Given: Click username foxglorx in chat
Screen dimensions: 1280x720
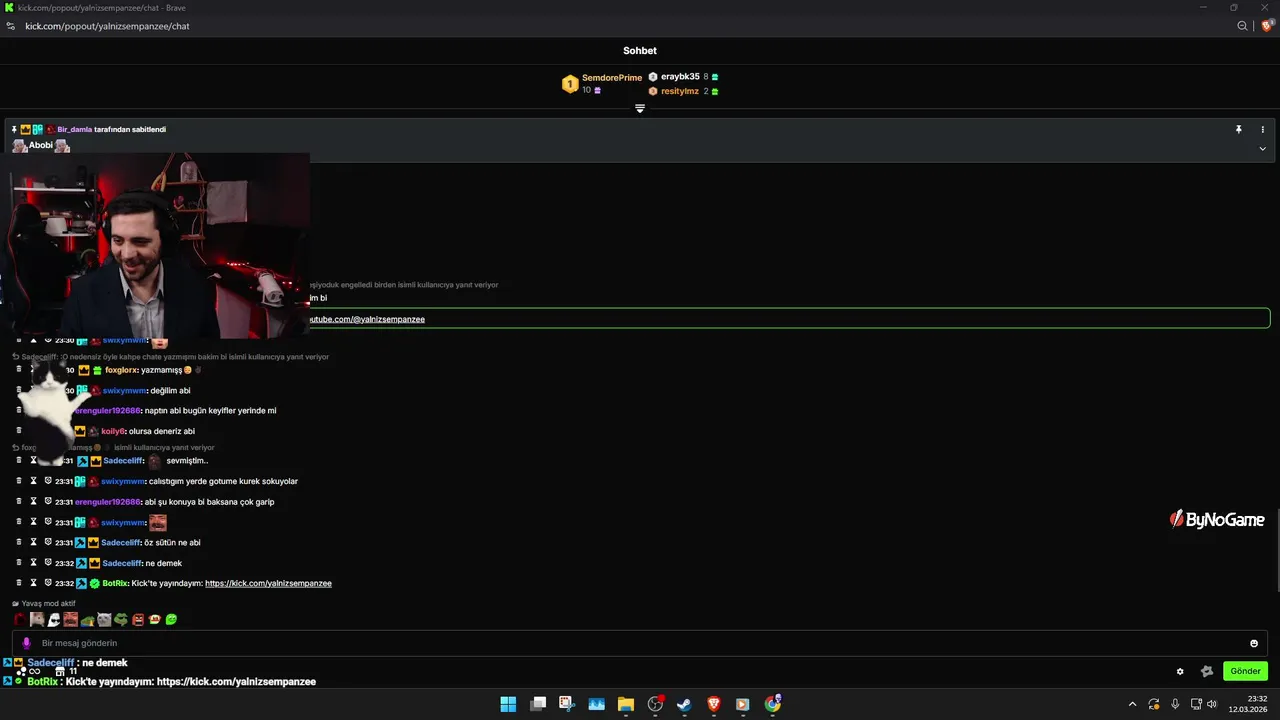Looking at the screenshot, I should [x=121, y=370].
